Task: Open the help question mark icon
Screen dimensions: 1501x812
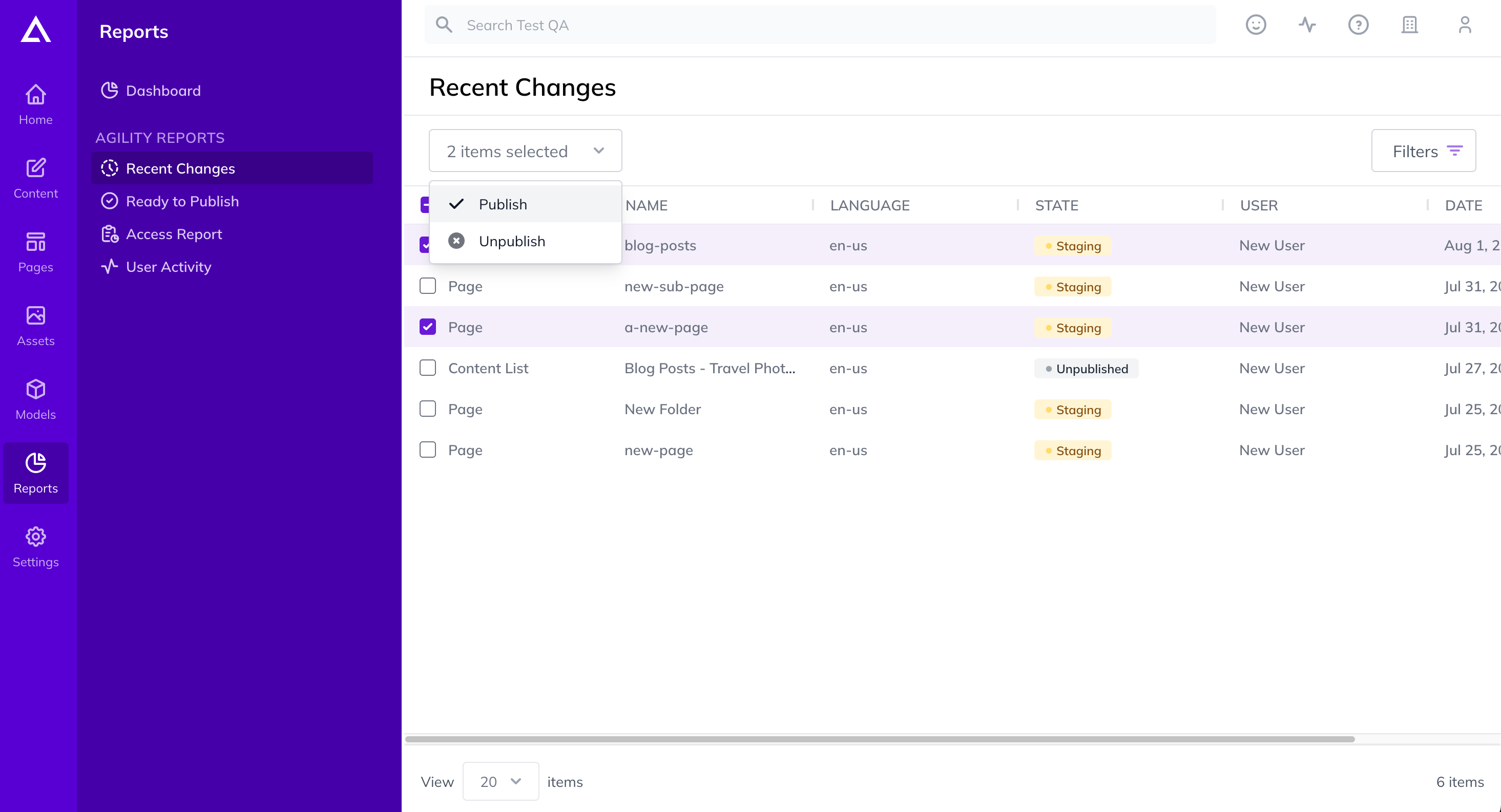Action: 1358,25
